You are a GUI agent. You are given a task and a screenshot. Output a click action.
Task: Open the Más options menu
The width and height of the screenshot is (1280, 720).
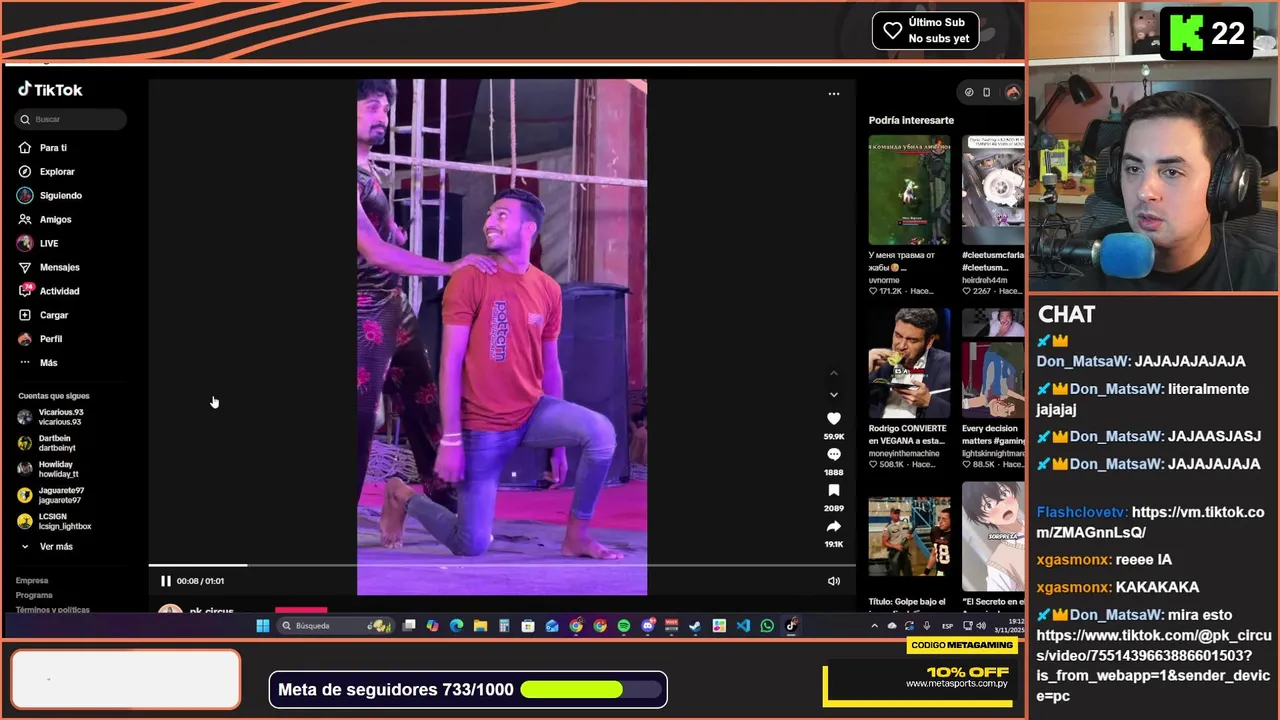tap(38, 363)
